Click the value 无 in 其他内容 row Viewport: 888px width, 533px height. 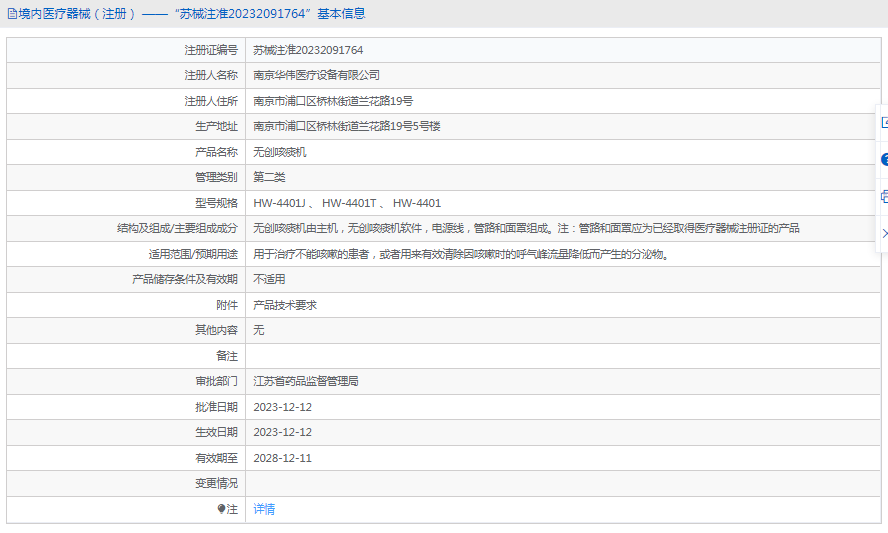(258, 330)
